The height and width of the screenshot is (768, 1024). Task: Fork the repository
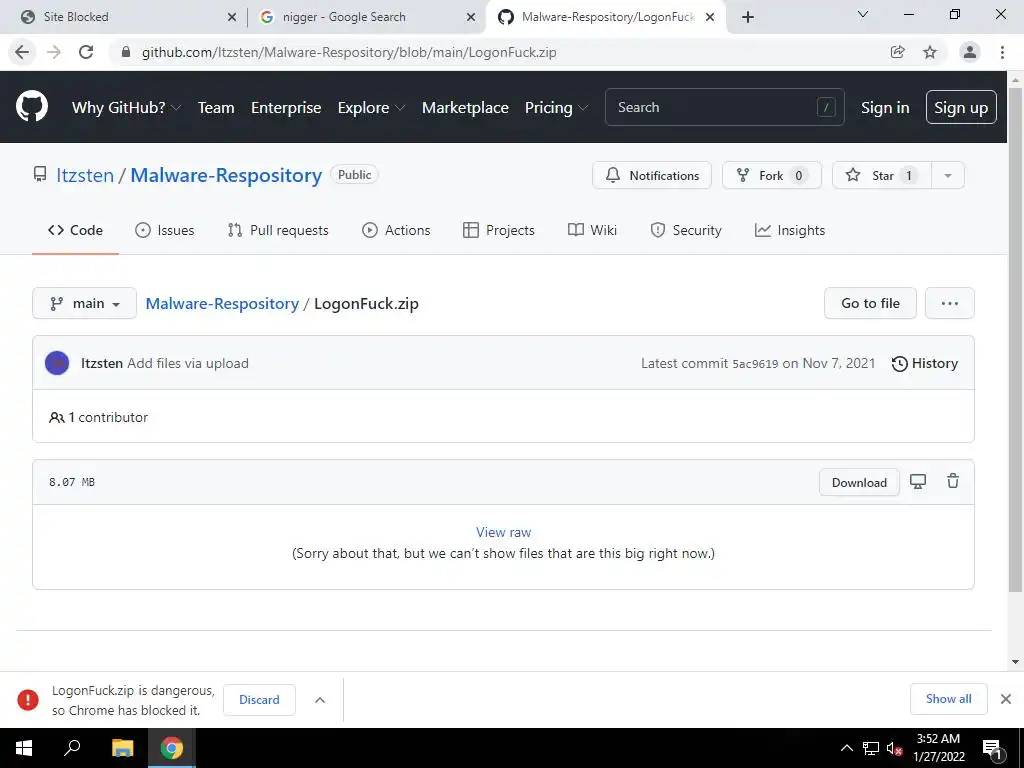pyautogui.click(x=771, y=175)
